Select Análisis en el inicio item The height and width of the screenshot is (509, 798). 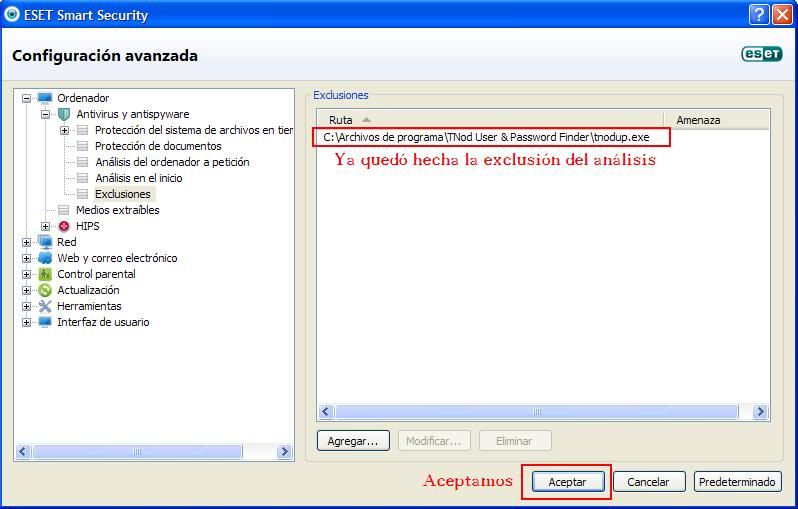138,178
